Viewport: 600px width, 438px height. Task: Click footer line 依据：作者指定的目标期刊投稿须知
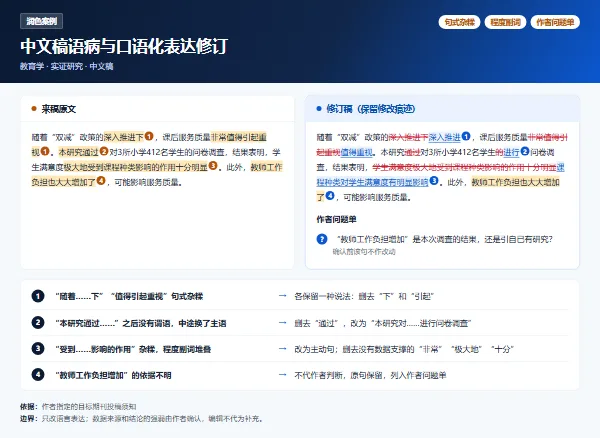click(78, 406)
